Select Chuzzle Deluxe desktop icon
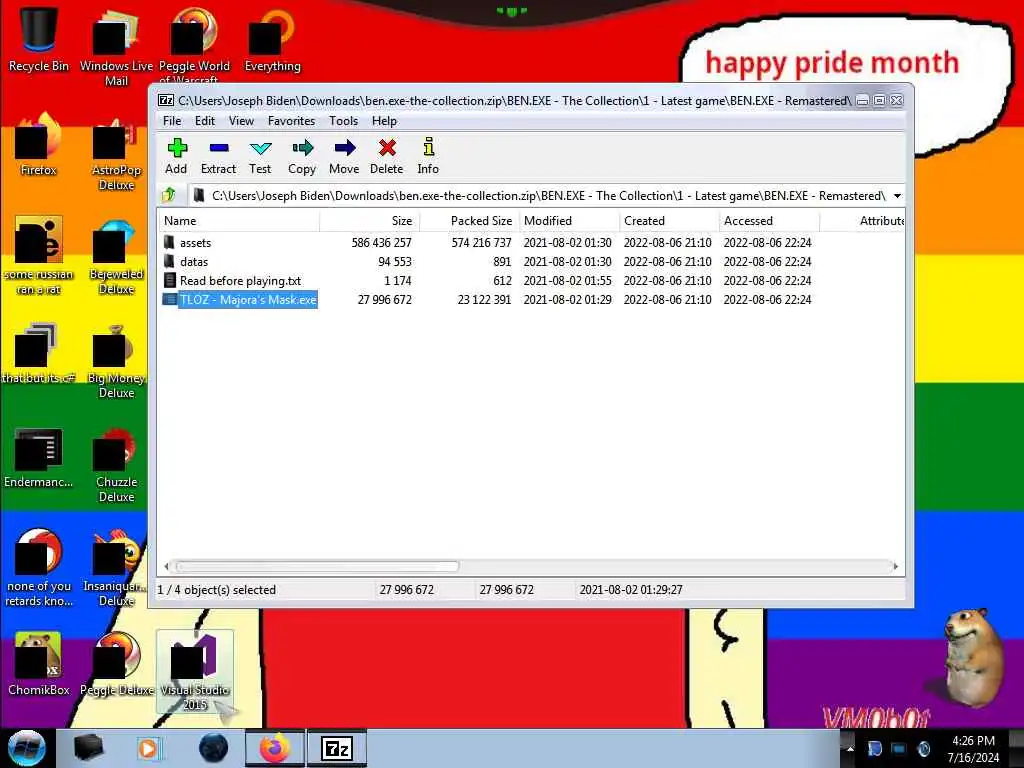The image size is (1024, 768). click(116, 464)
